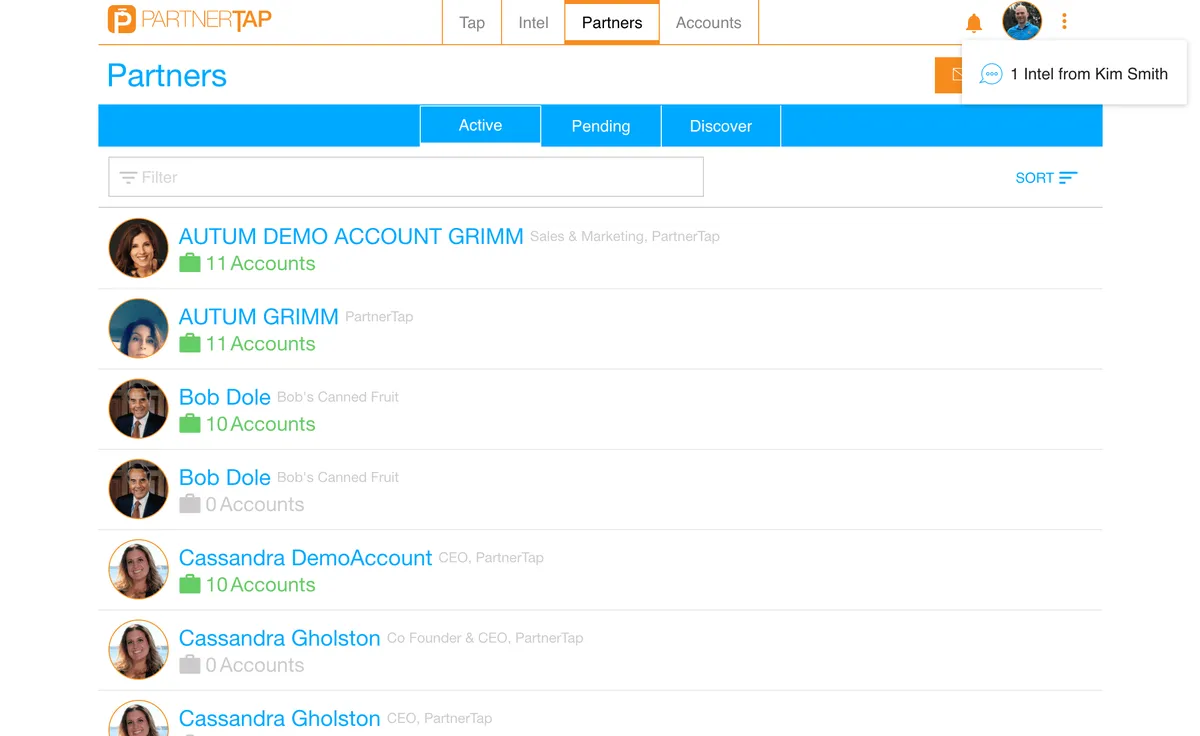Open Cassandra Gholston CEO, PartnerTap profile
This screenshot has width=1200, height=736.
tap(279, 718)
